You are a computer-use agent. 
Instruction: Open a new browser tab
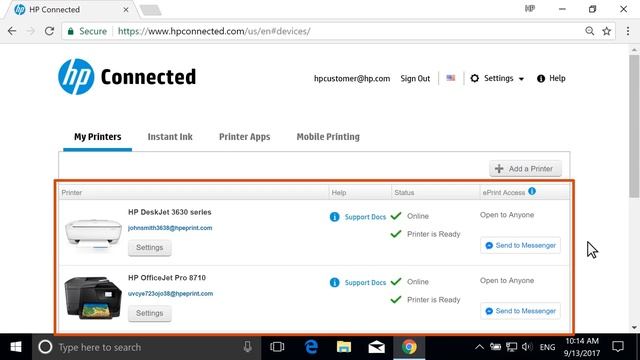(150, 10)
